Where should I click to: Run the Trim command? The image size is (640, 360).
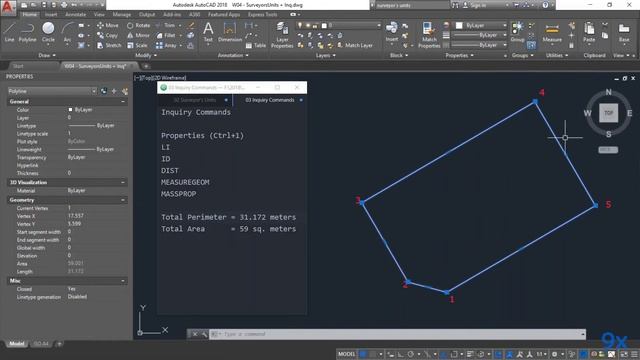166,25
